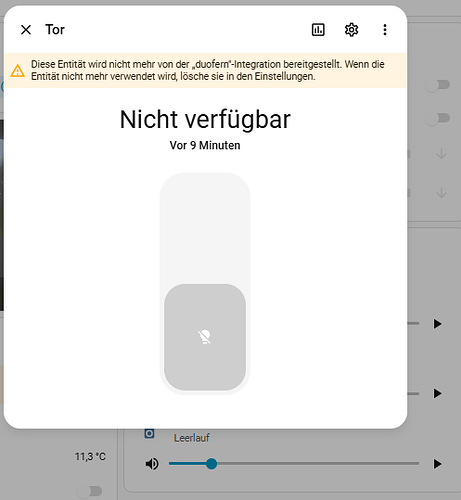Toggle the switch right of Nicht verfügbar heading
This screenshot has height=500, width=461.
click(438, 118)
